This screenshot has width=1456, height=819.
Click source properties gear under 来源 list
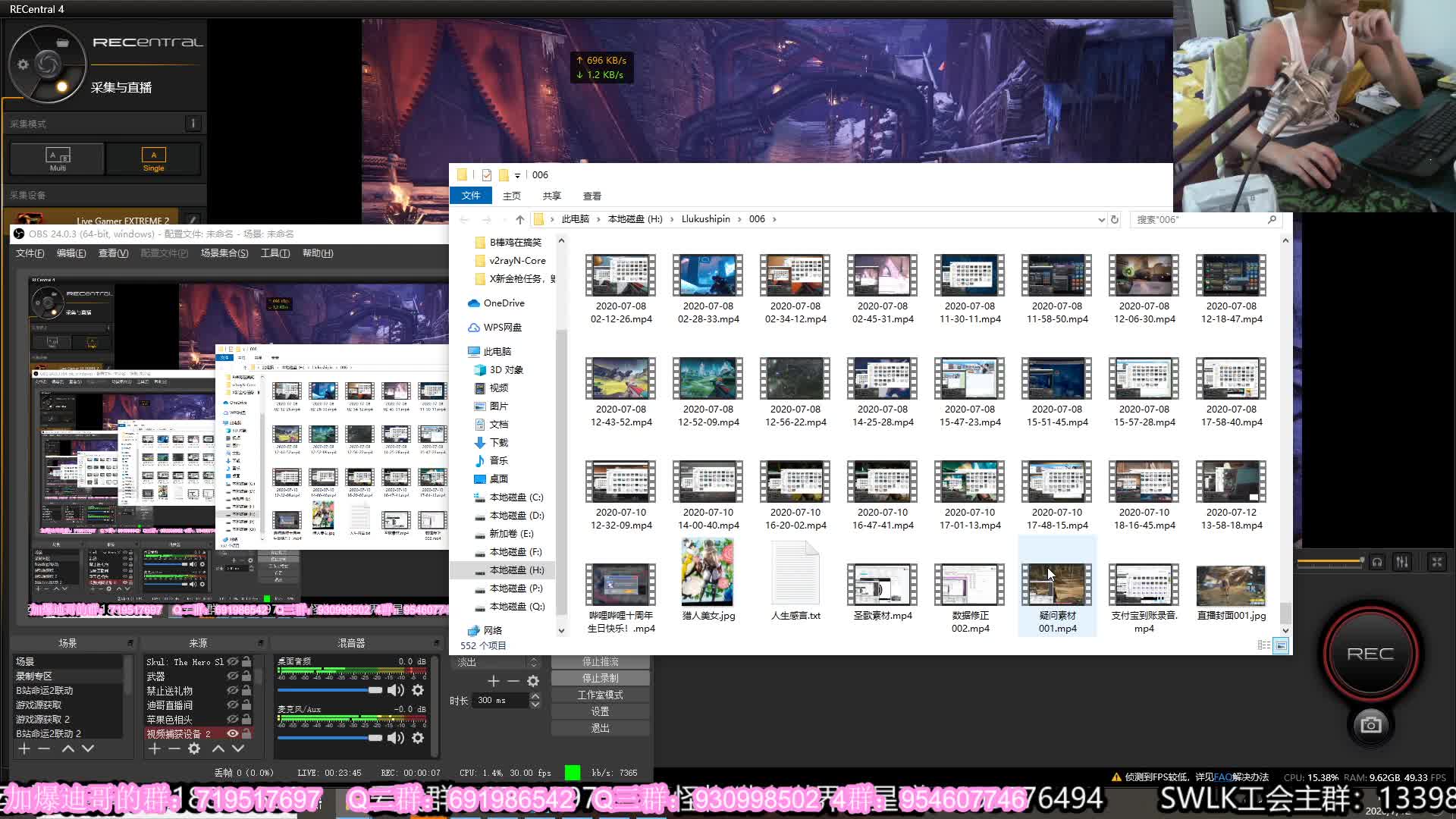[194, 748]
